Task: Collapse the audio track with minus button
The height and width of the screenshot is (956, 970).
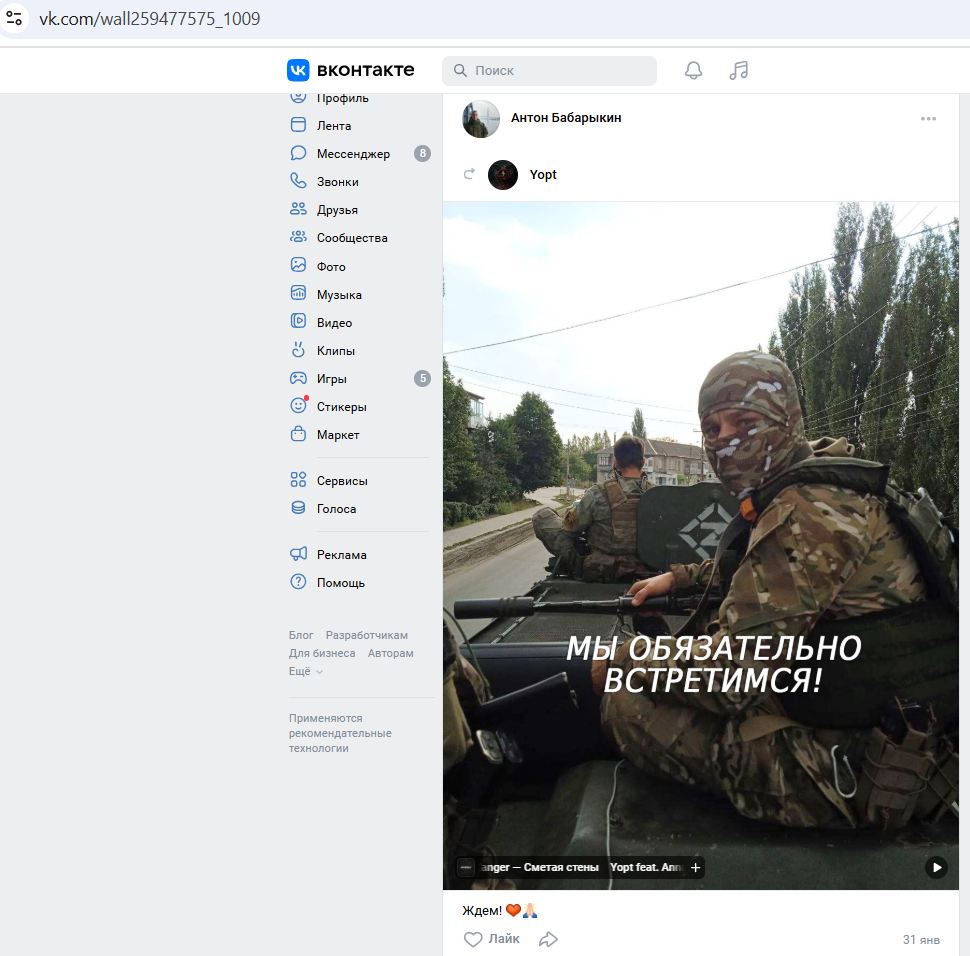Action: tap(466, 867)
